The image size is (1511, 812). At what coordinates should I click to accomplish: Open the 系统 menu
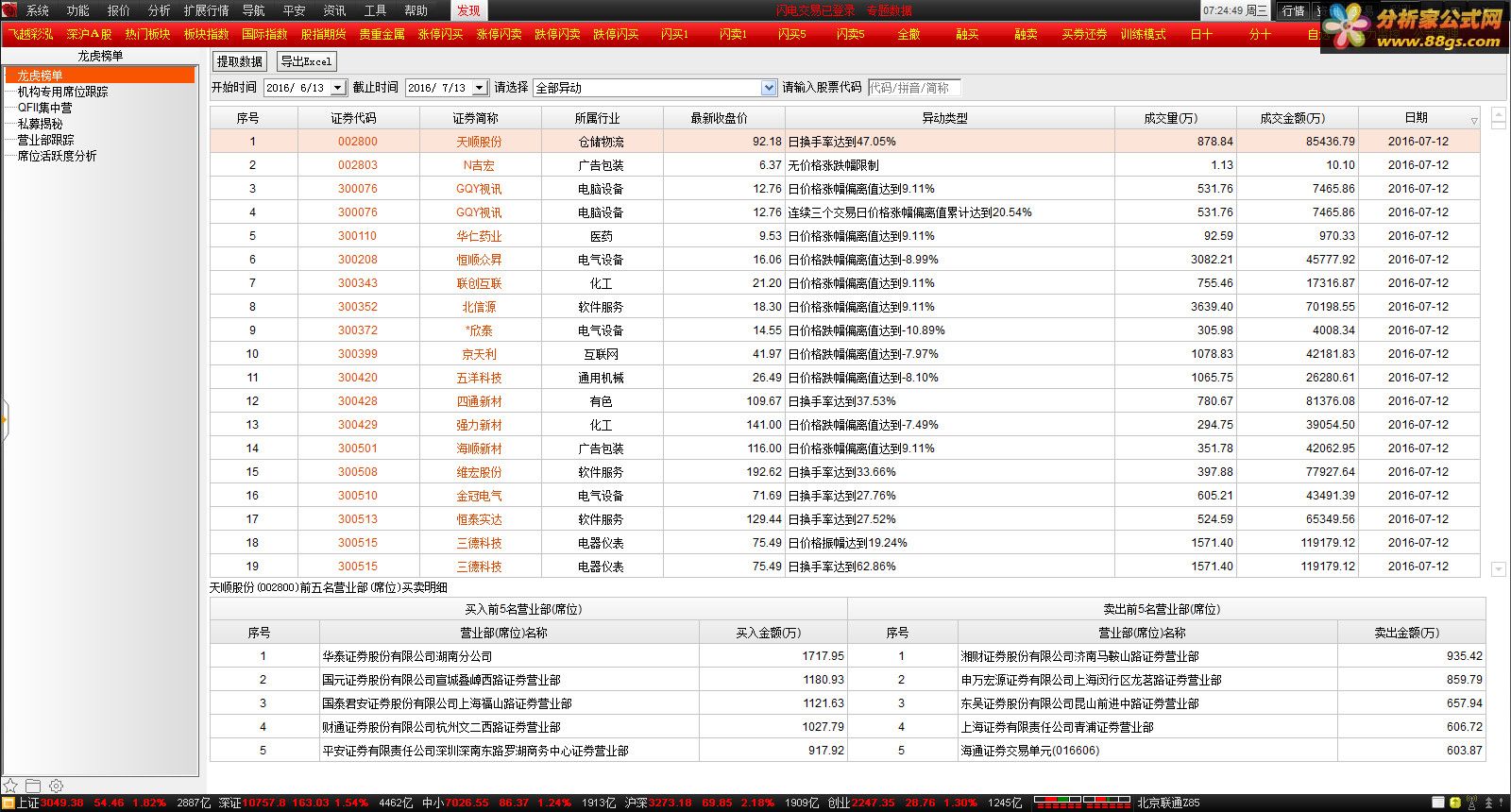pos(38,10)
